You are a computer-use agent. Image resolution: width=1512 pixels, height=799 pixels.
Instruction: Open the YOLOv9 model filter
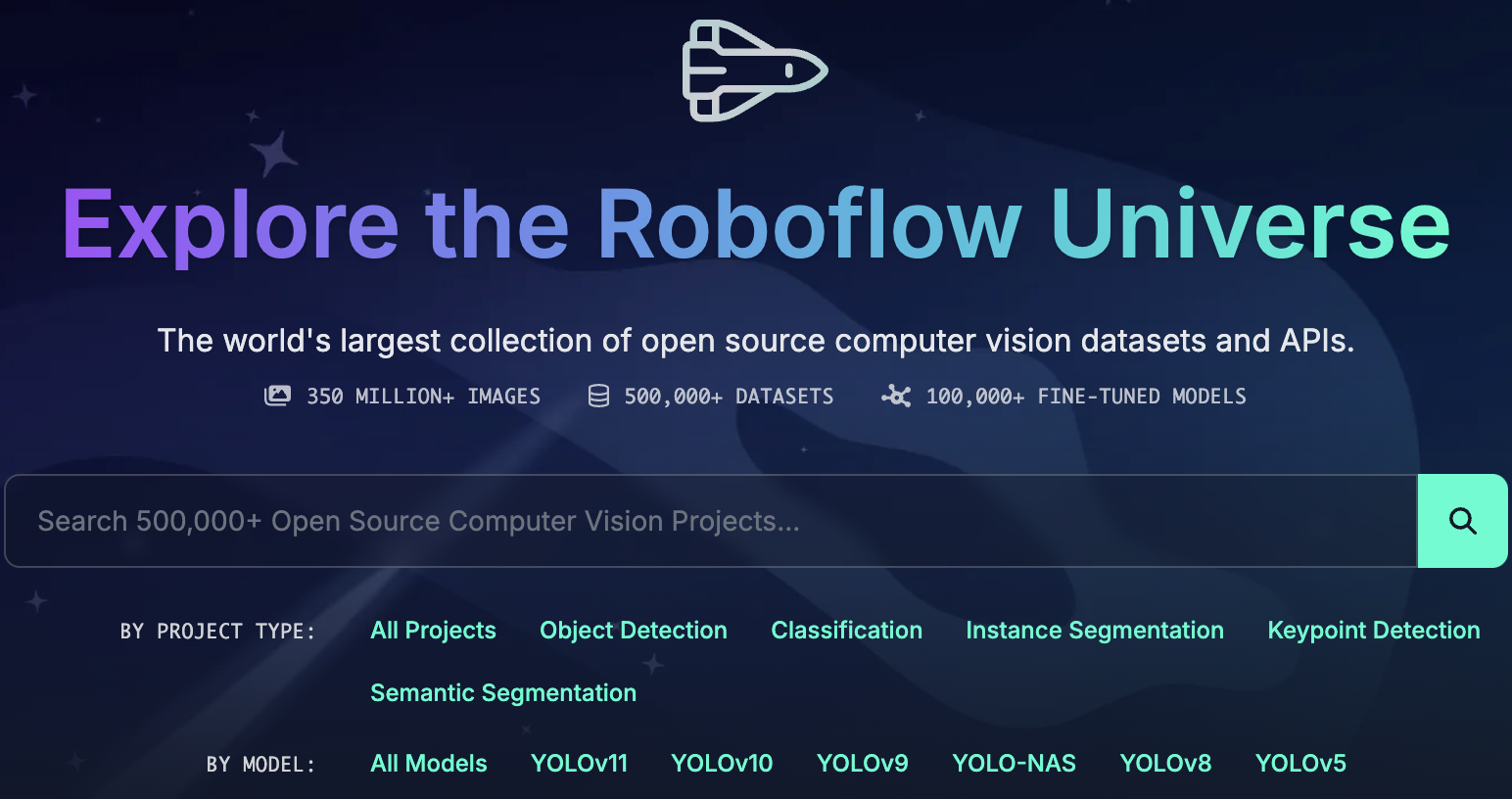[863, 764]
